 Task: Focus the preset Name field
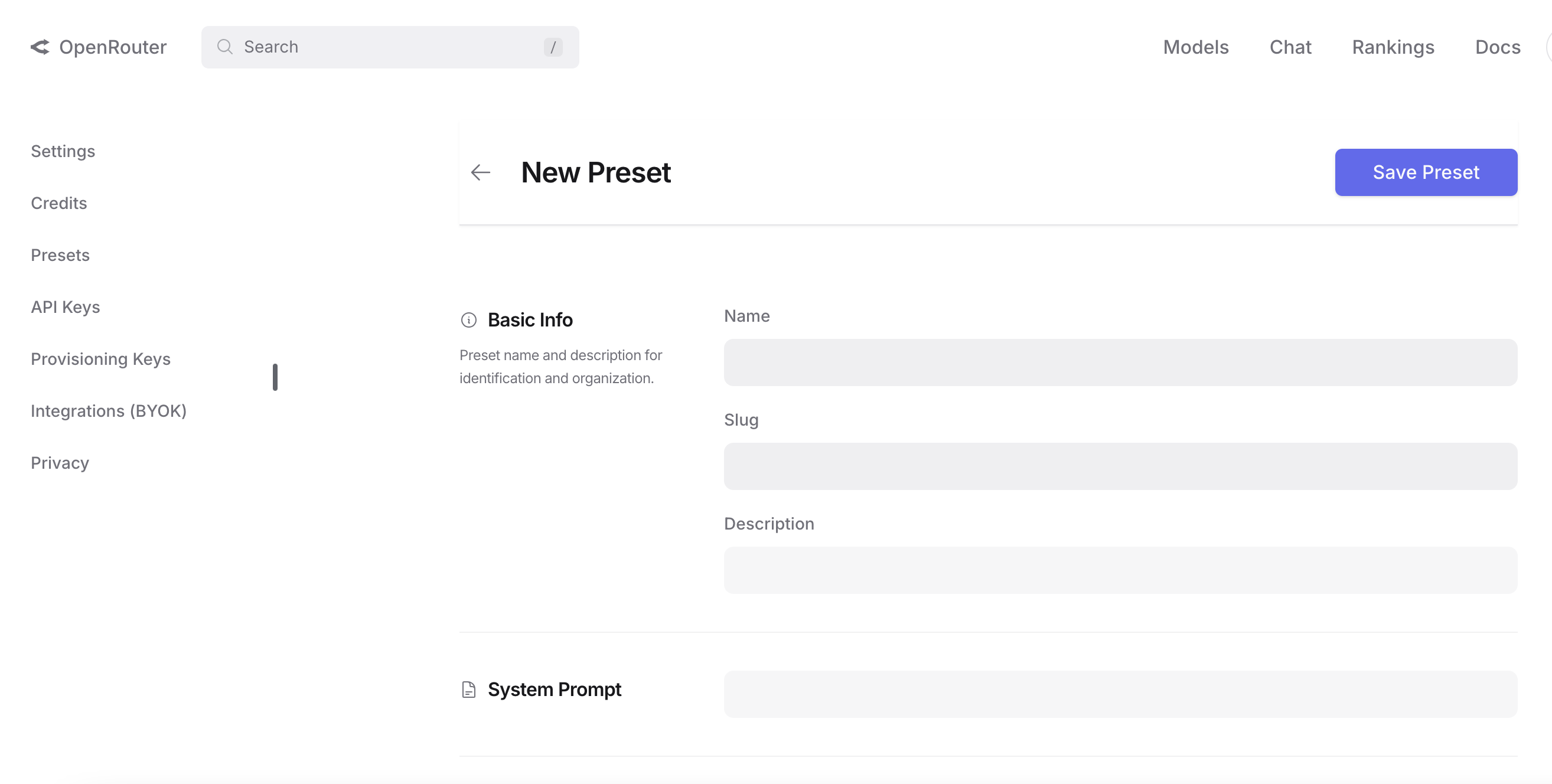click(1120, 362)
